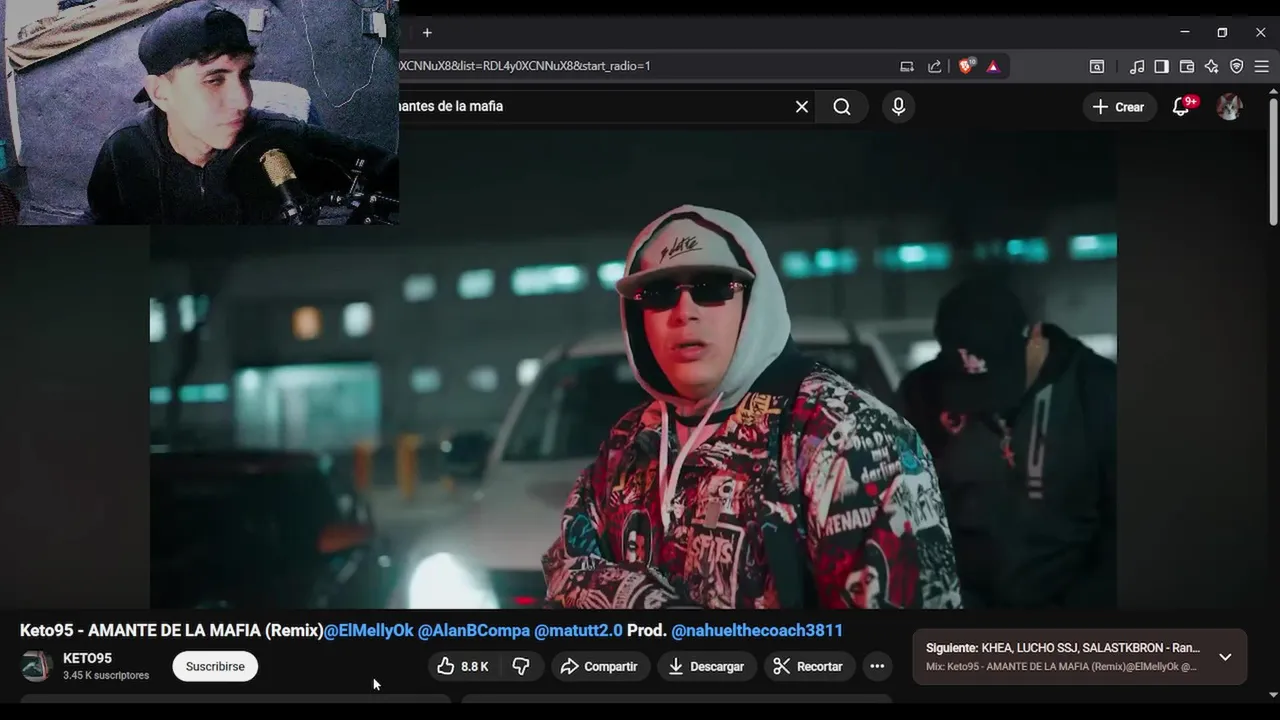
Task: Open the Brave Shields lion icon
Action: pos(966,66)
